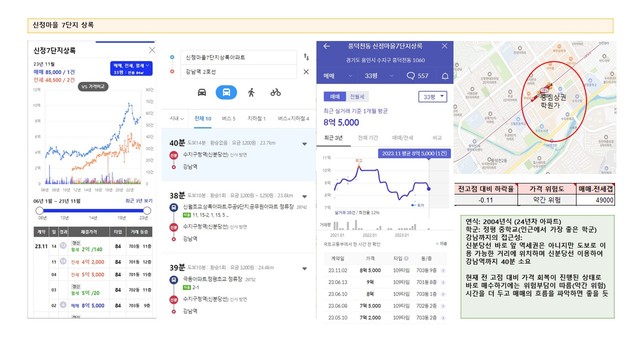Screen dimensions: 640x360
Task: Clear the 강남역 2호선 destination with X
Action: (x=306, y=72)
